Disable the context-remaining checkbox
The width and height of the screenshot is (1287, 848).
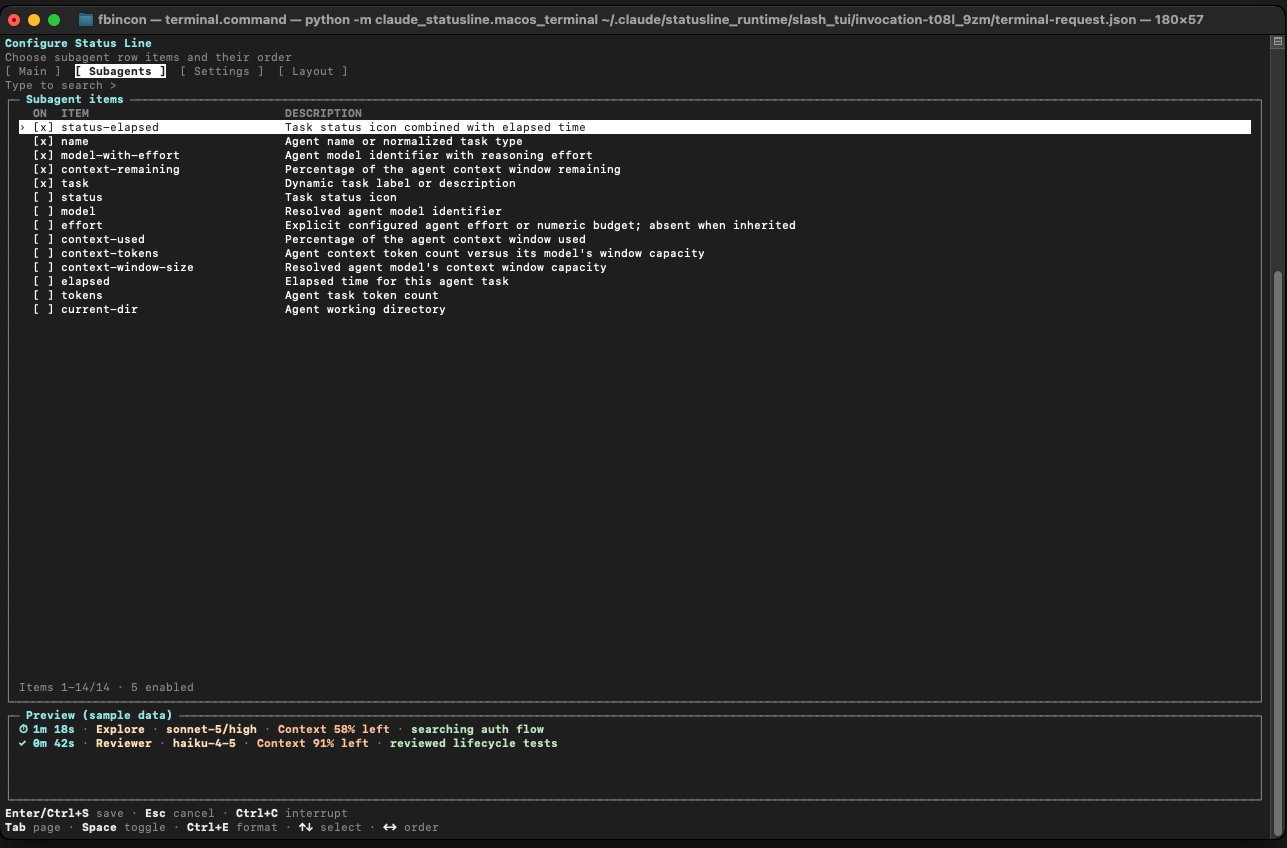pos(44,170)
